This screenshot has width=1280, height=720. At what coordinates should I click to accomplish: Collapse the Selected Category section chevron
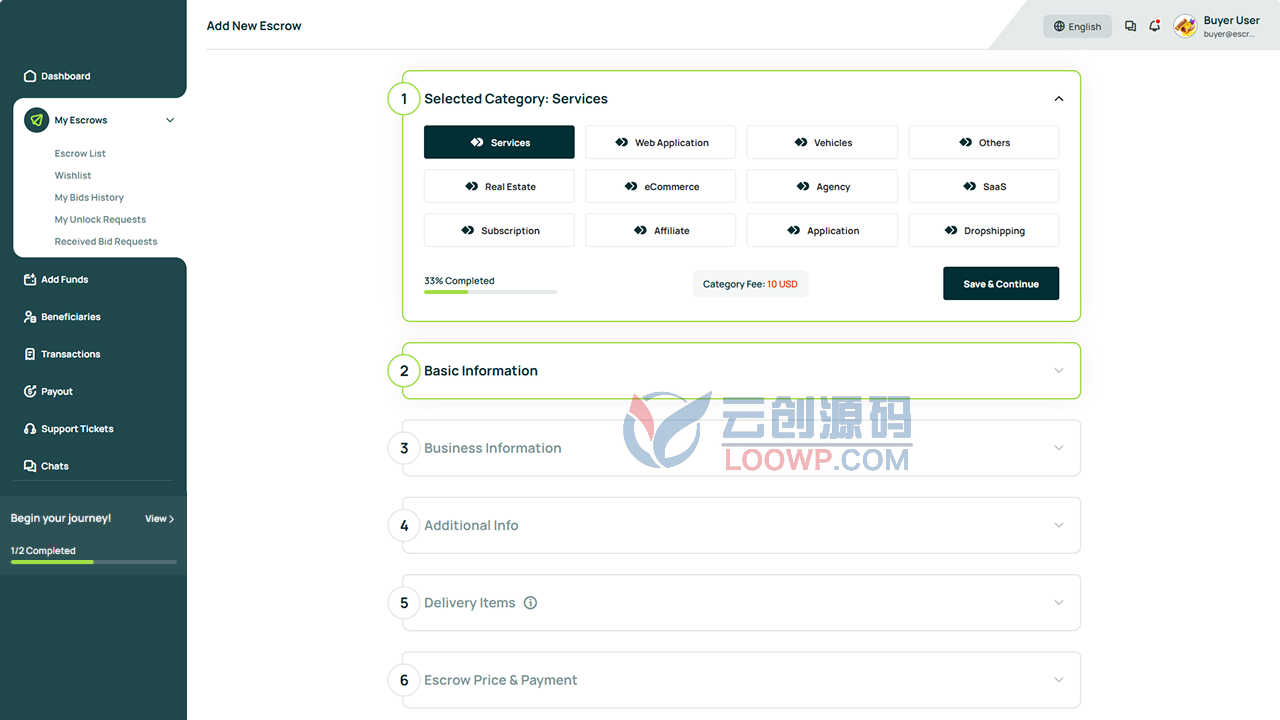coord(1059,99)
